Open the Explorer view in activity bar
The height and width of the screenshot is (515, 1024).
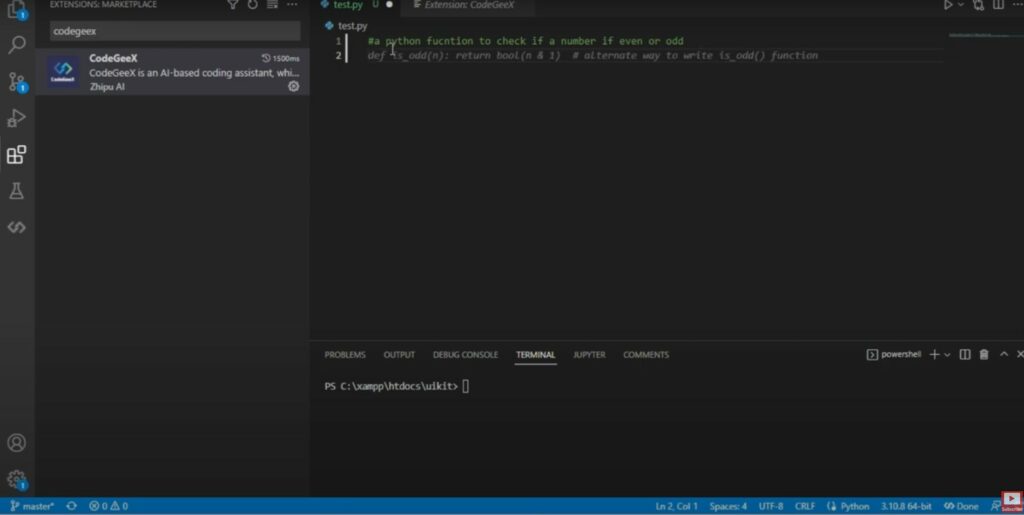[x=16, y=9]
